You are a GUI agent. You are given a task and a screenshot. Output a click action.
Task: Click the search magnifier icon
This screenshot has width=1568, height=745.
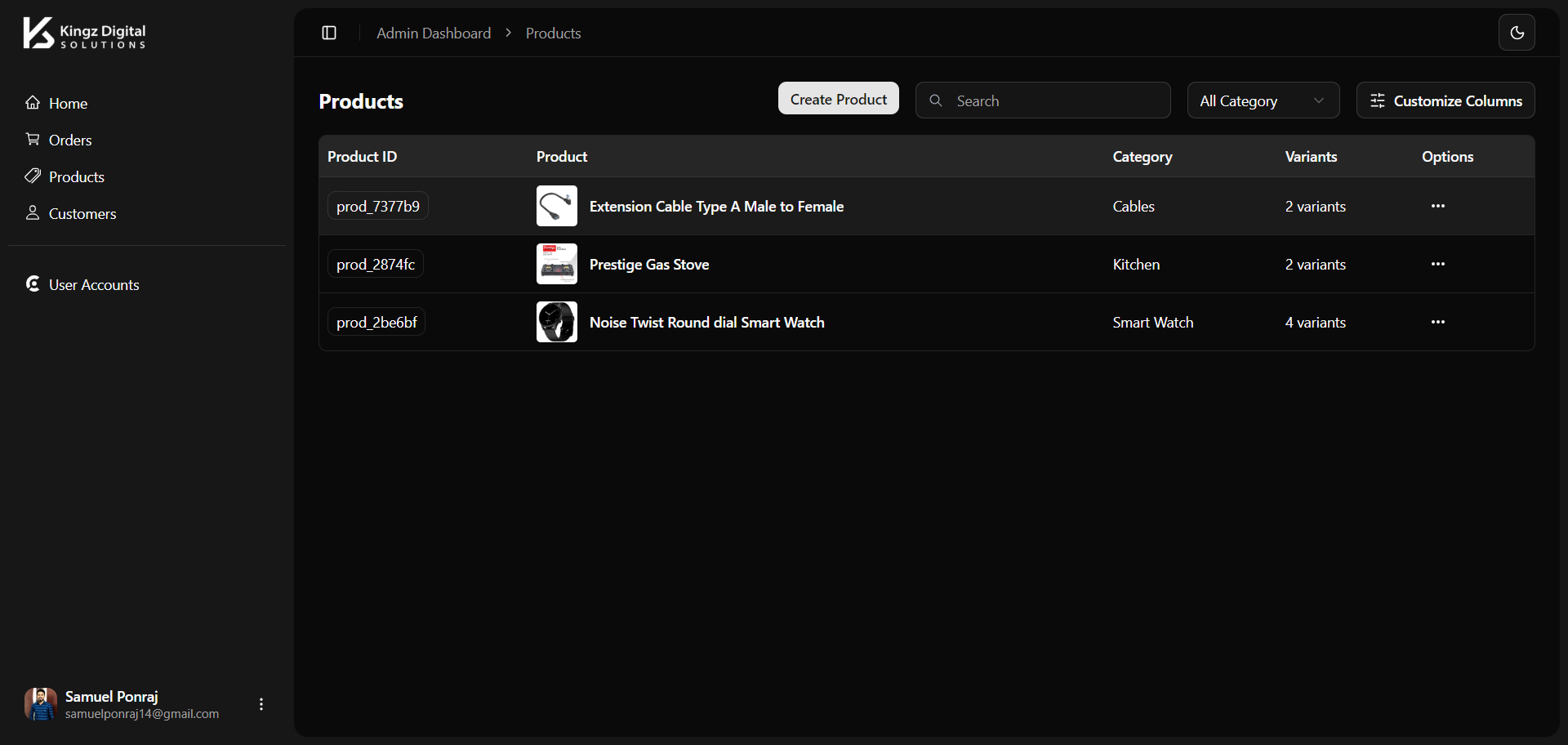936,100
